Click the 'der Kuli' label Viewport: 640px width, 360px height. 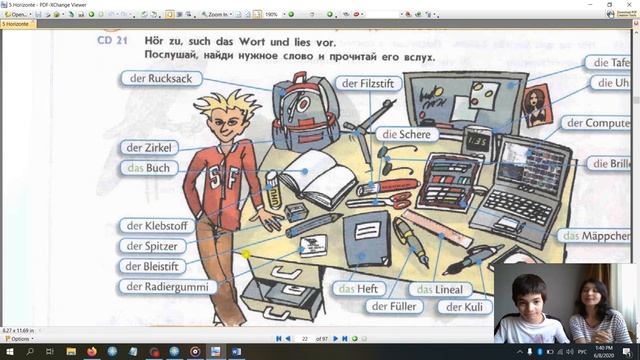(464, 307)
